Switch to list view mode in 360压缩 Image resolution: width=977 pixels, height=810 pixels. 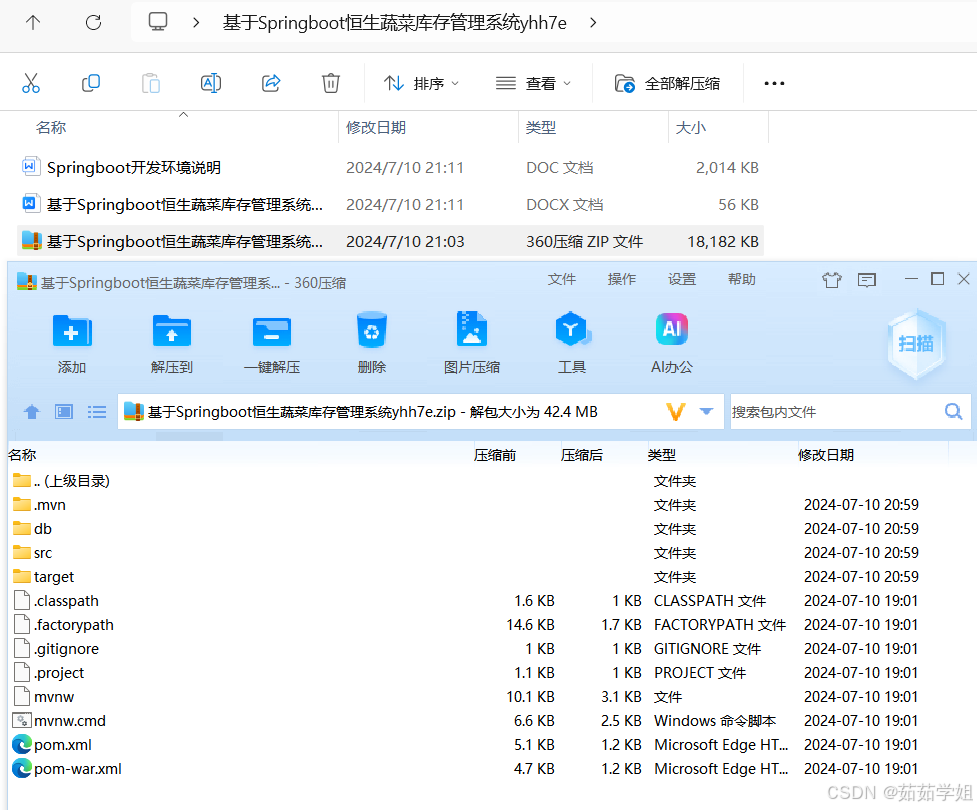(x=97, y=412)
